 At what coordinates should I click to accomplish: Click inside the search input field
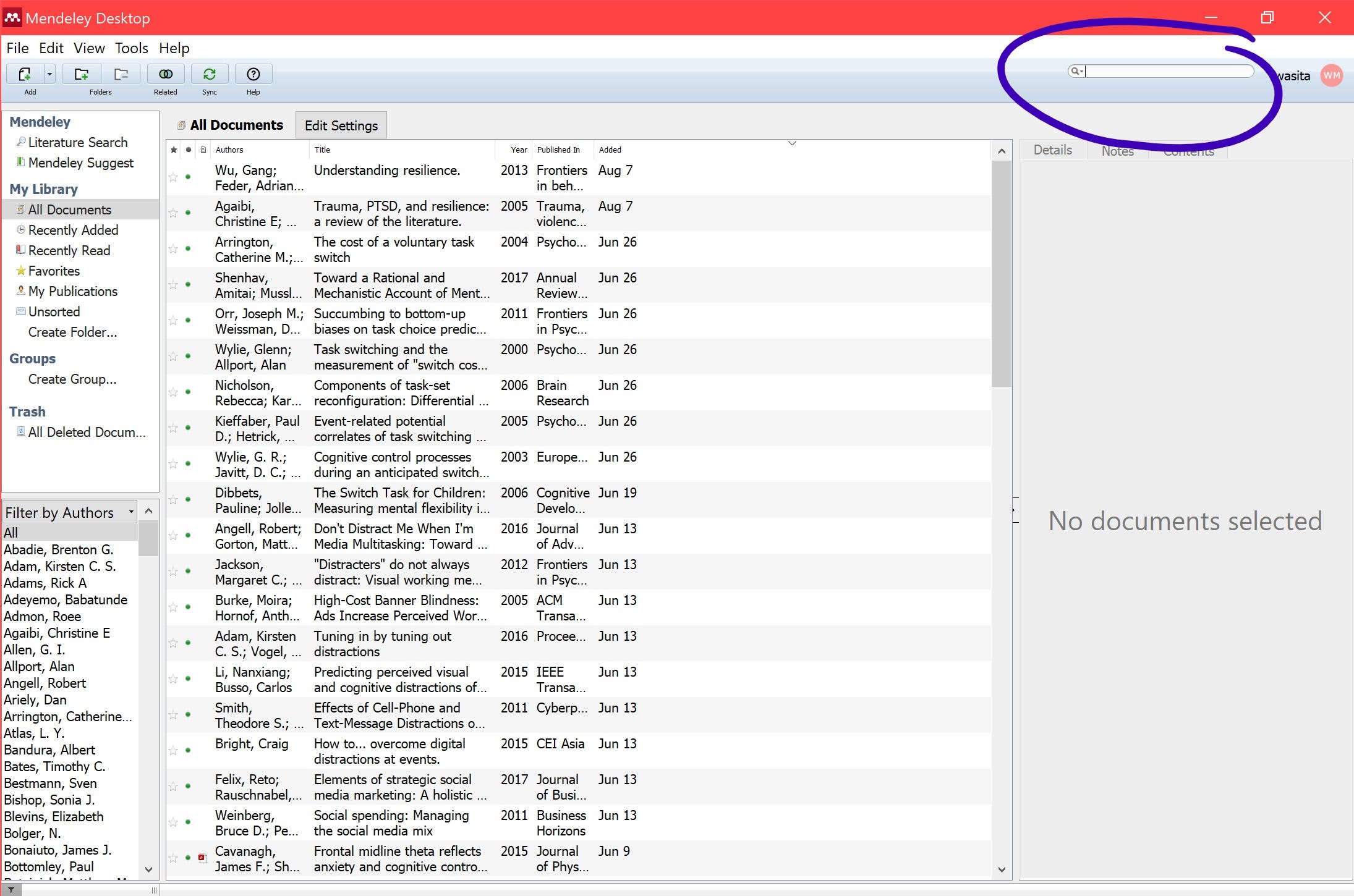[1169, 71]
